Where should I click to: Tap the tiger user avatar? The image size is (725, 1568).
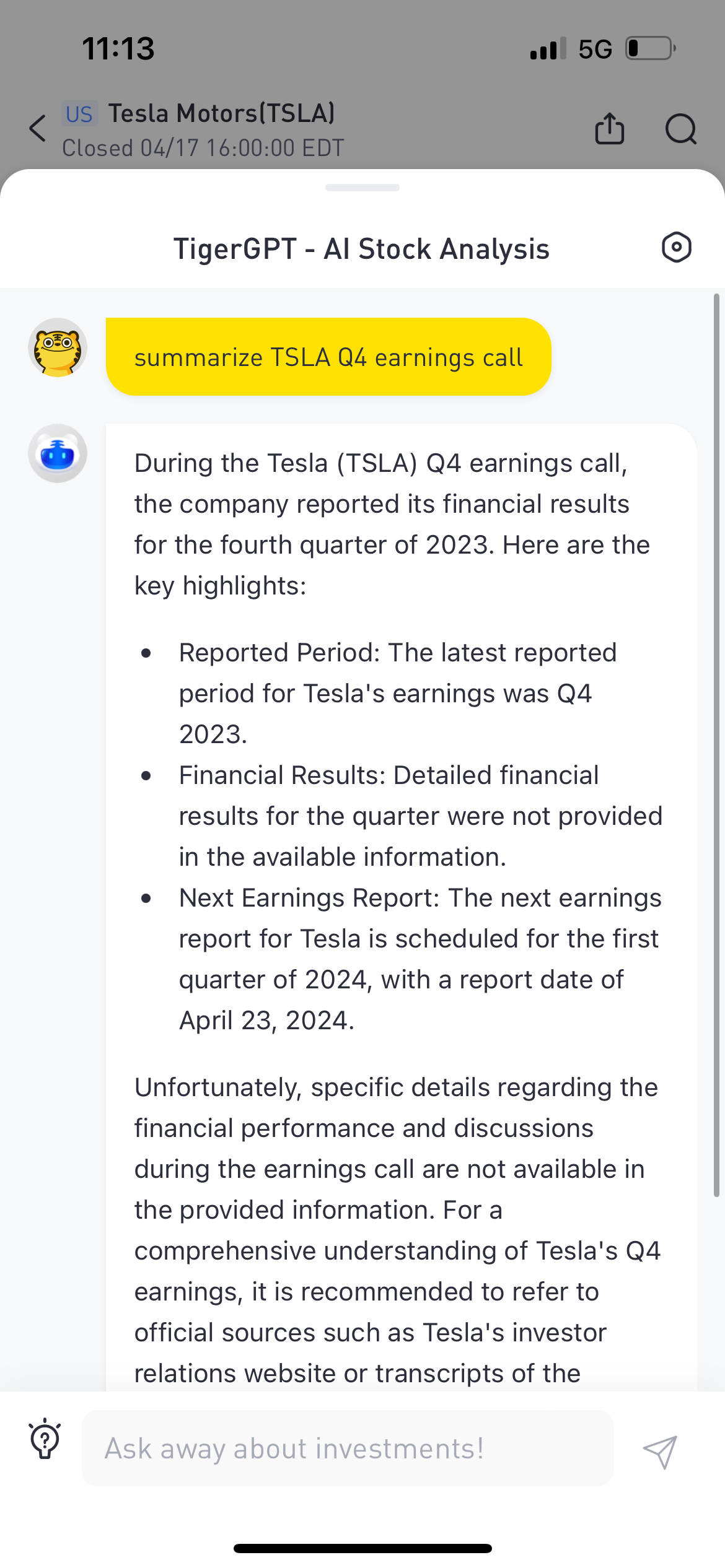tap(58, 347)
